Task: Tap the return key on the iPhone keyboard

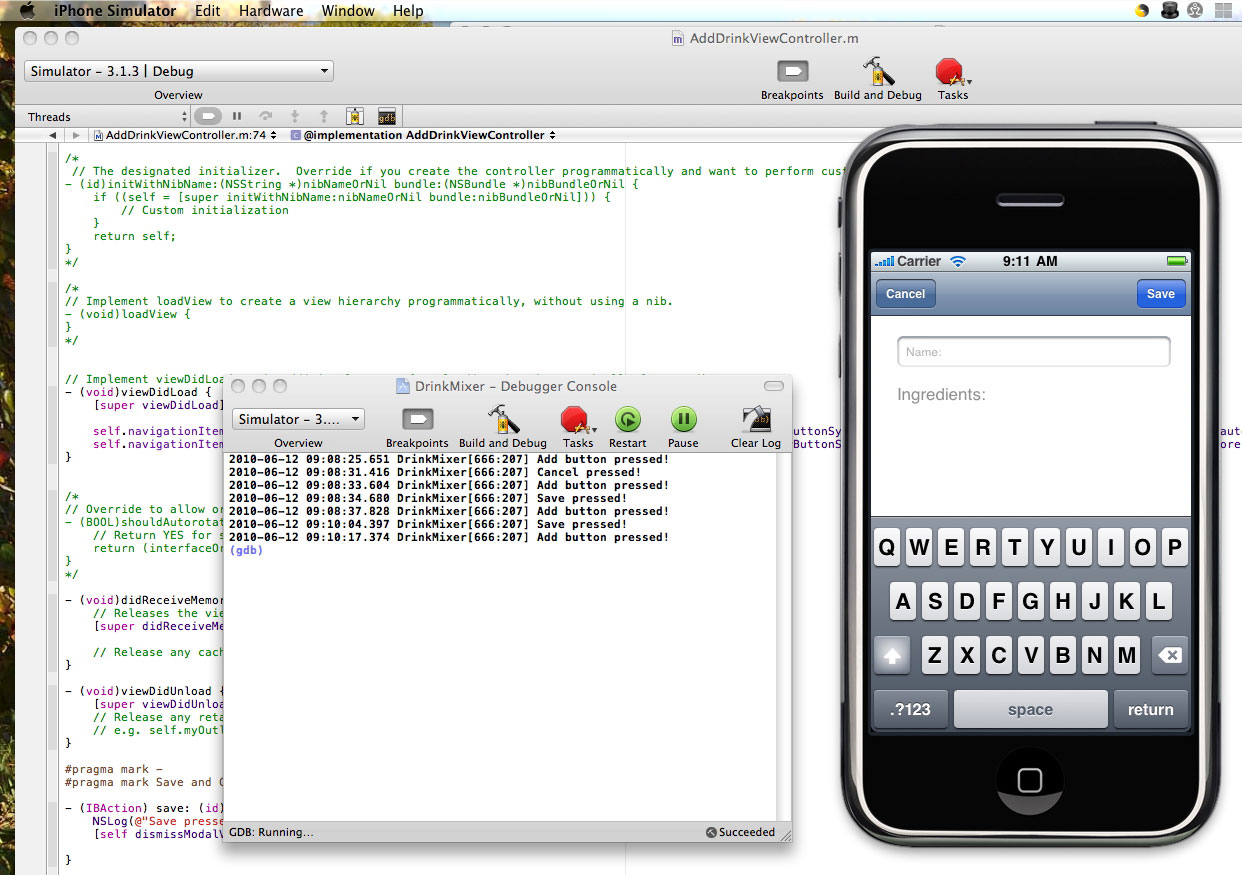Action: (1150, 709)
